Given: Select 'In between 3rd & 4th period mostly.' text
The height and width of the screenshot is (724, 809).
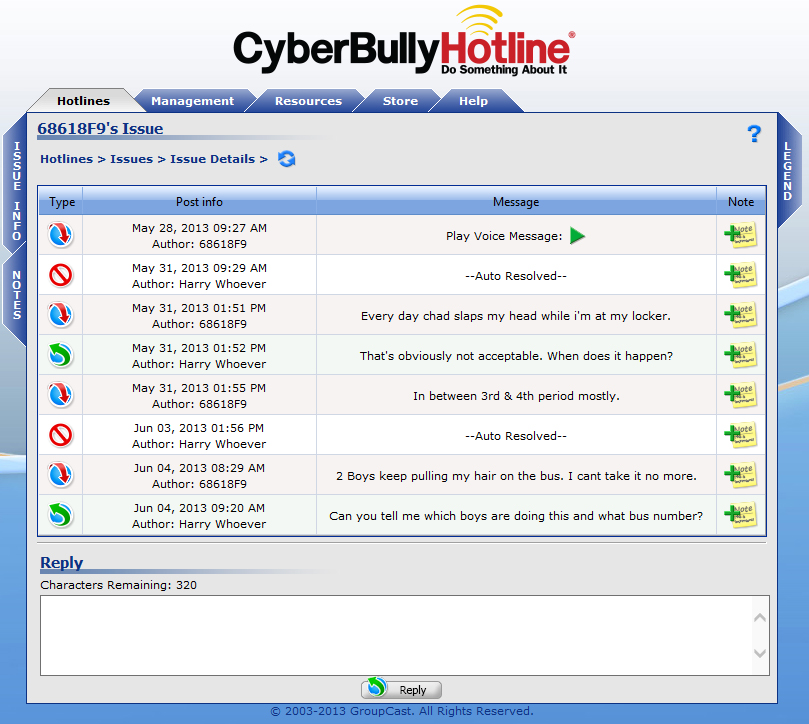Looking at the screenshot, I should coord(516,396).
